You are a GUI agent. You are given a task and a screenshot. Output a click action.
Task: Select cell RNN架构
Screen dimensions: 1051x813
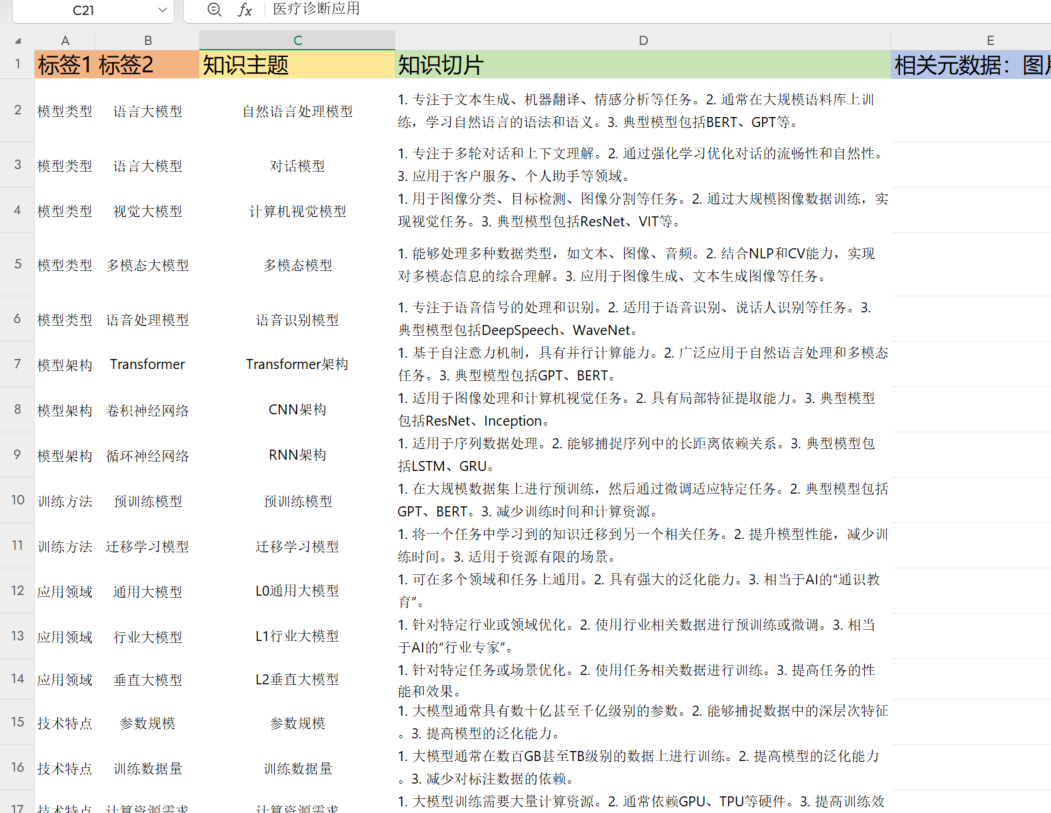297,455
